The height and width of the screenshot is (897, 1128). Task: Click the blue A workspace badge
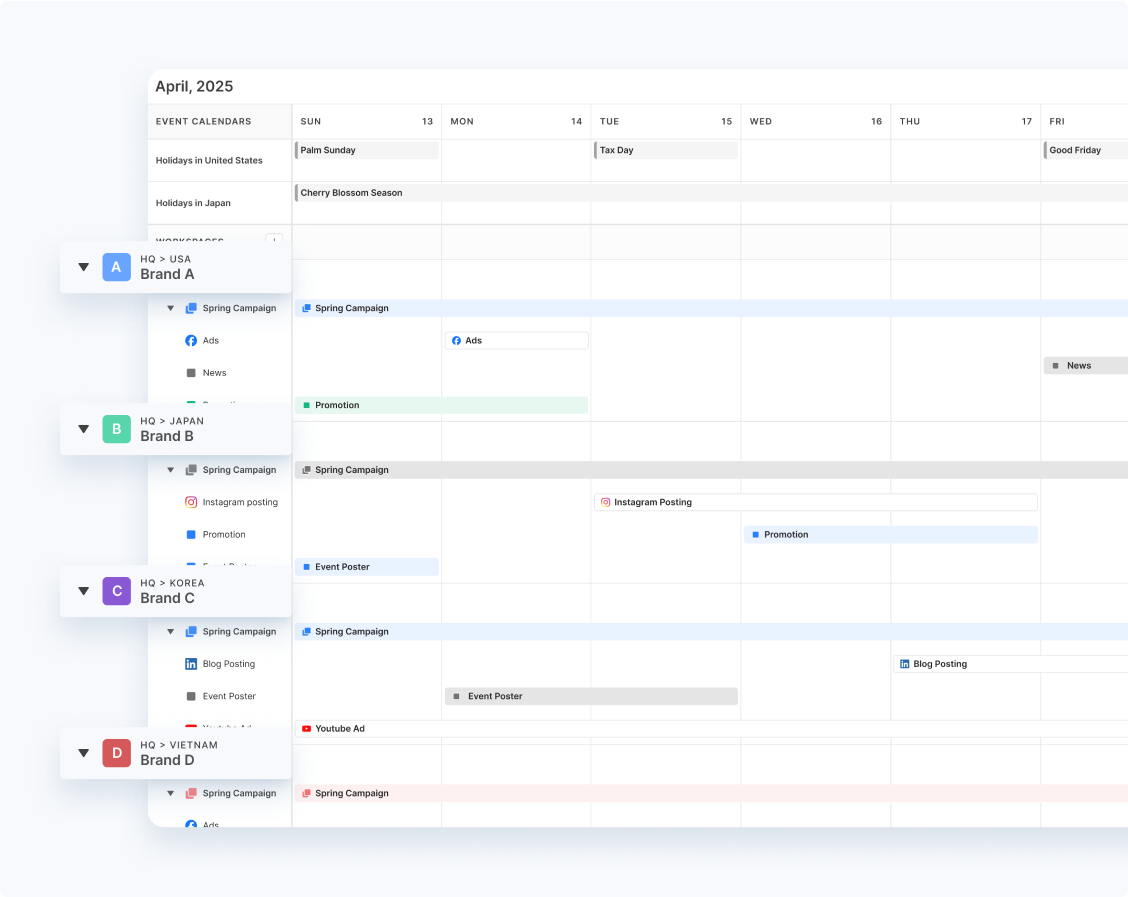[x=116, y=267]
